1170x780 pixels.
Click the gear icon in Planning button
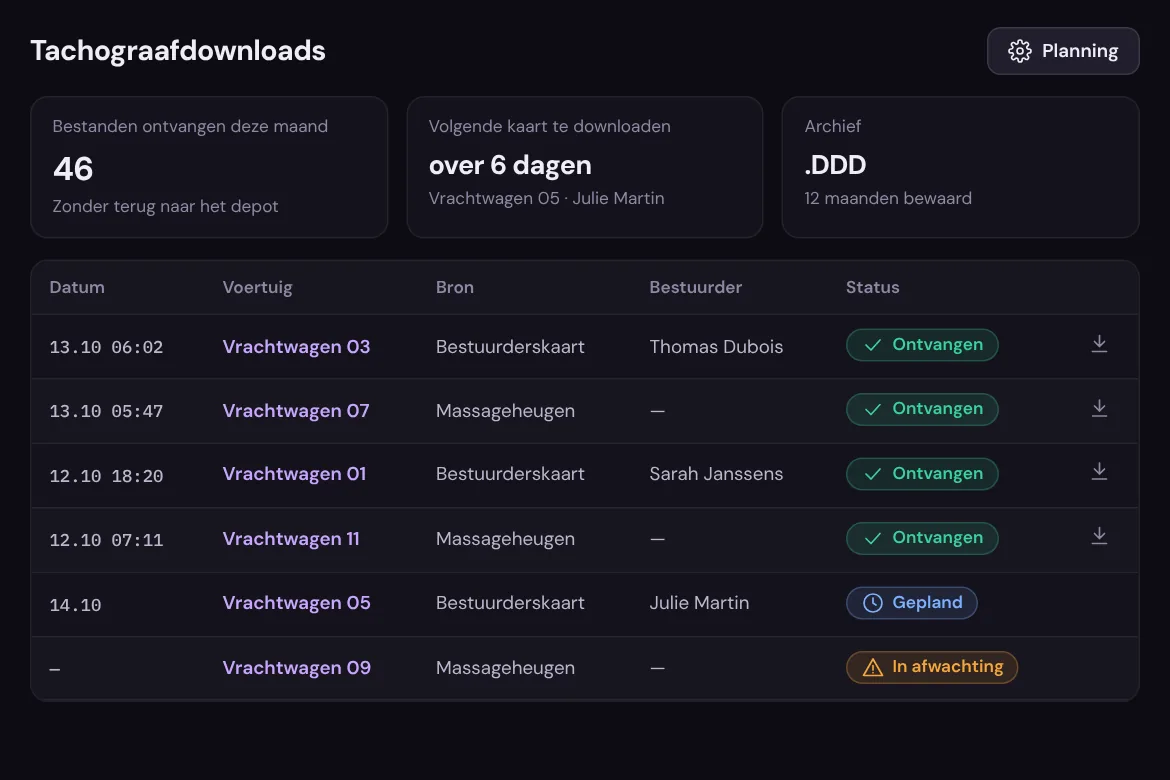pos(1019,51)
